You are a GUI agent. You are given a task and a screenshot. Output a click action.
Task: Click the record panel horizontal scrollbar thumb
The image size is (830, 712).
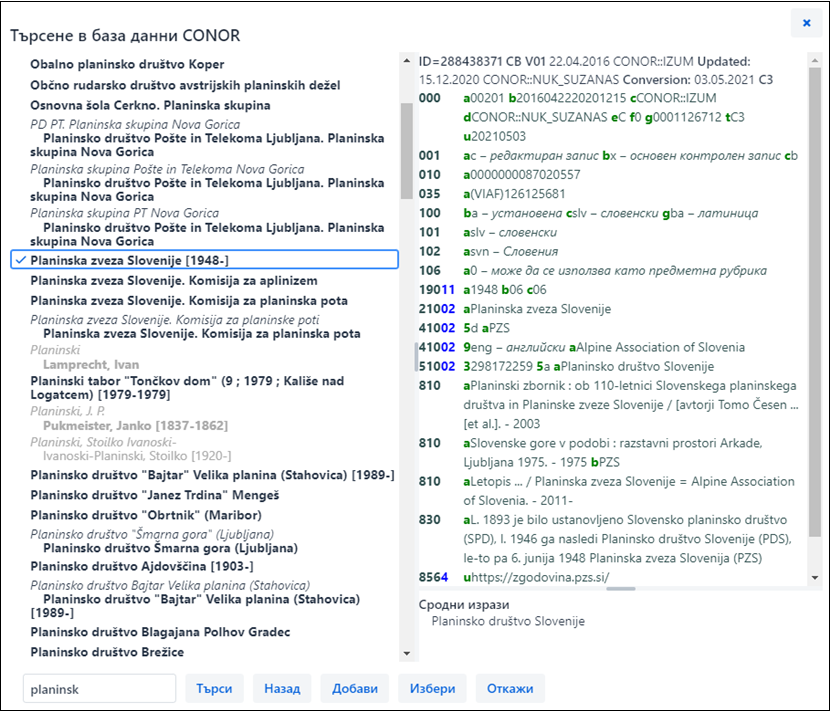[x=621, y=588]
